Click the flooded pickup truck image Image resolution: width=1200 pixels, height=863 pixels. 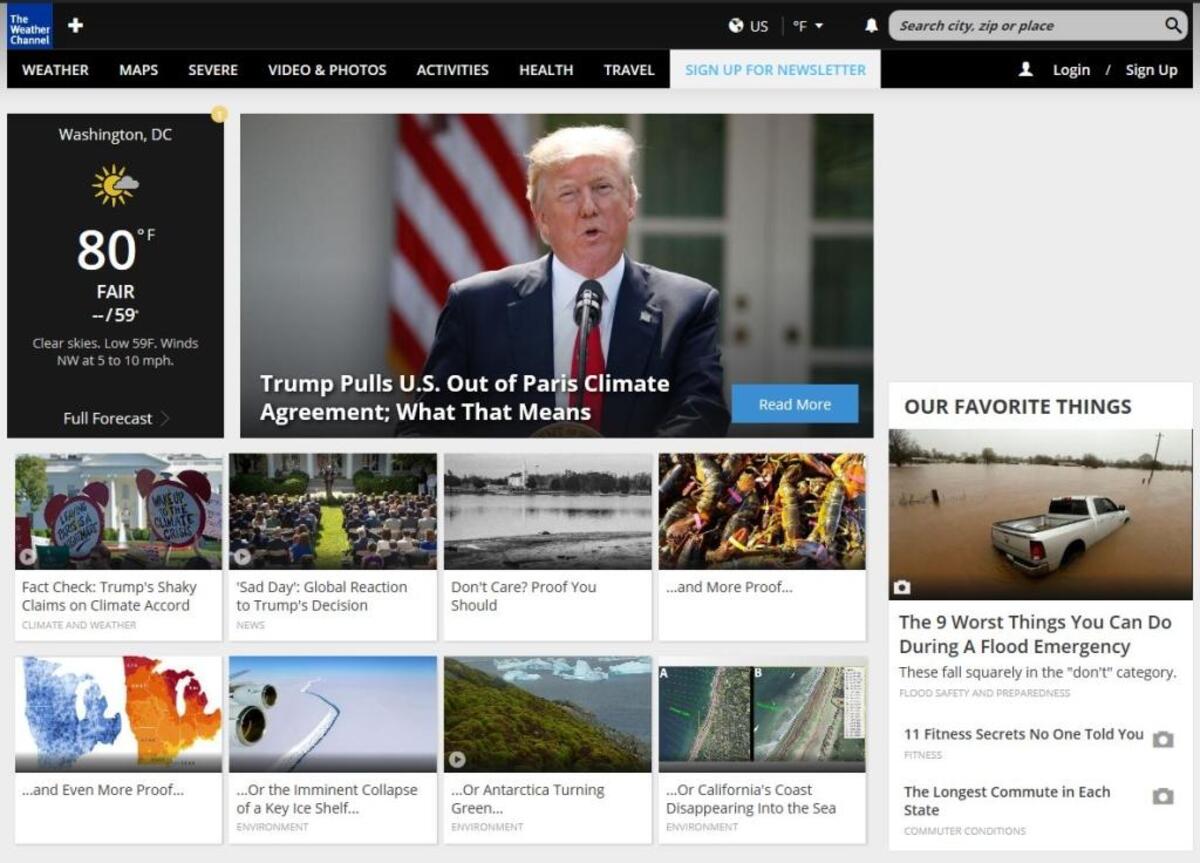click(1040, 514)
